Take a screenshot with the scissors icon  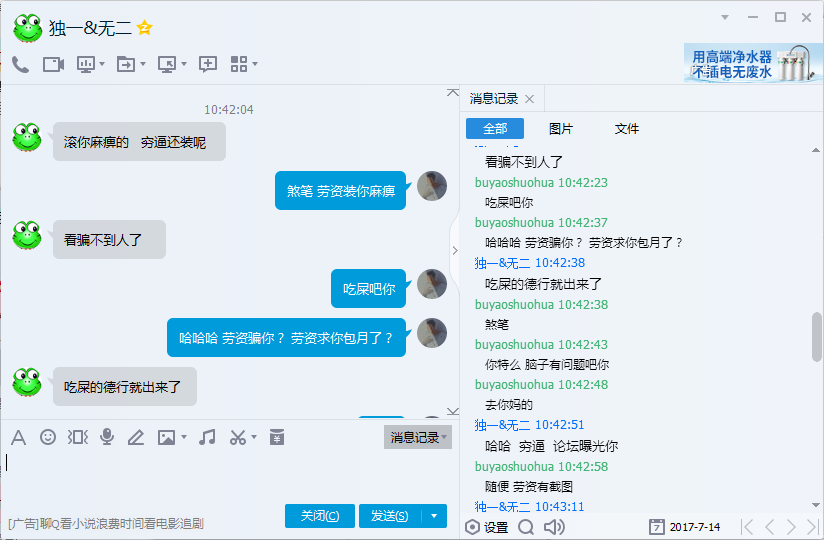pyautogui.click(x=238, y=437)
